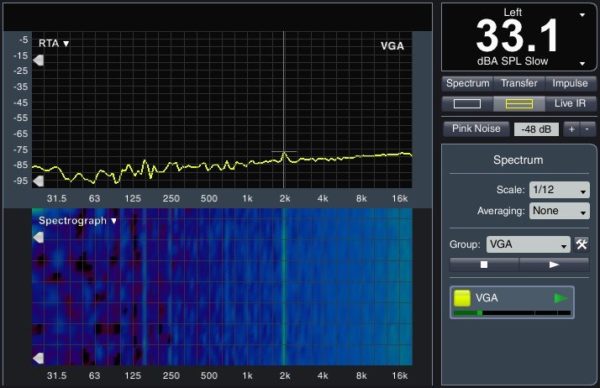Select the VGA measurement entry name
Screen dimensions: 600x388
click(486, 298)
